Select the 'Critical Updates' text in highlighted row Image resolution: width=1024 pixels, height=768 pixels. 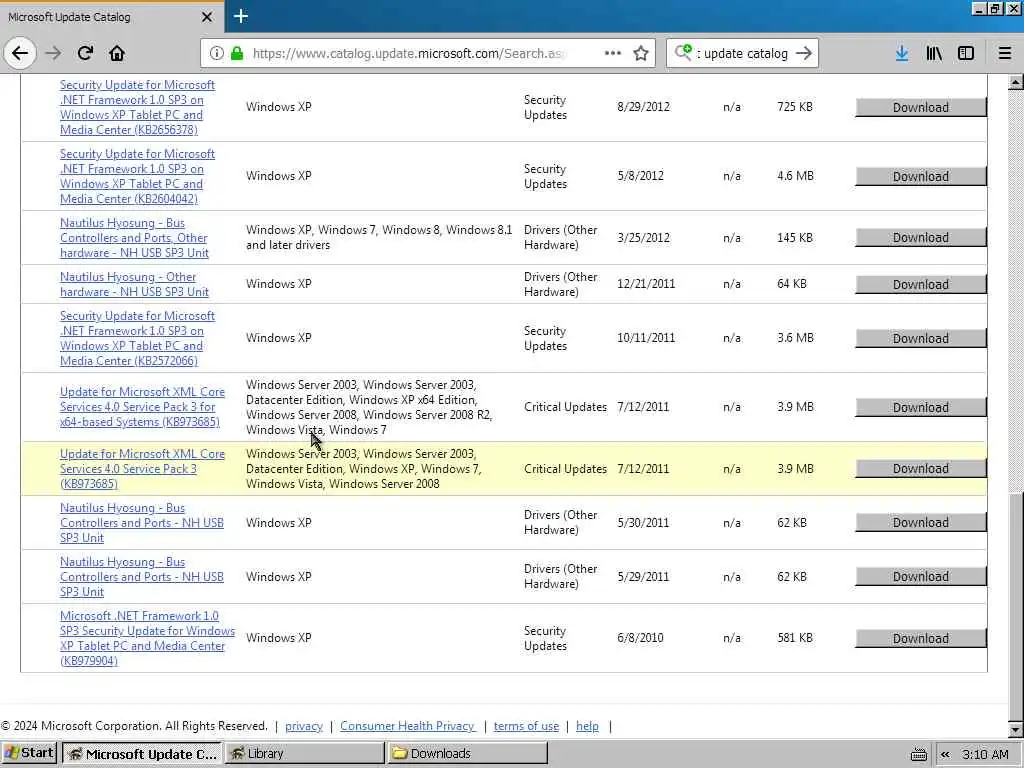[565, 469]
